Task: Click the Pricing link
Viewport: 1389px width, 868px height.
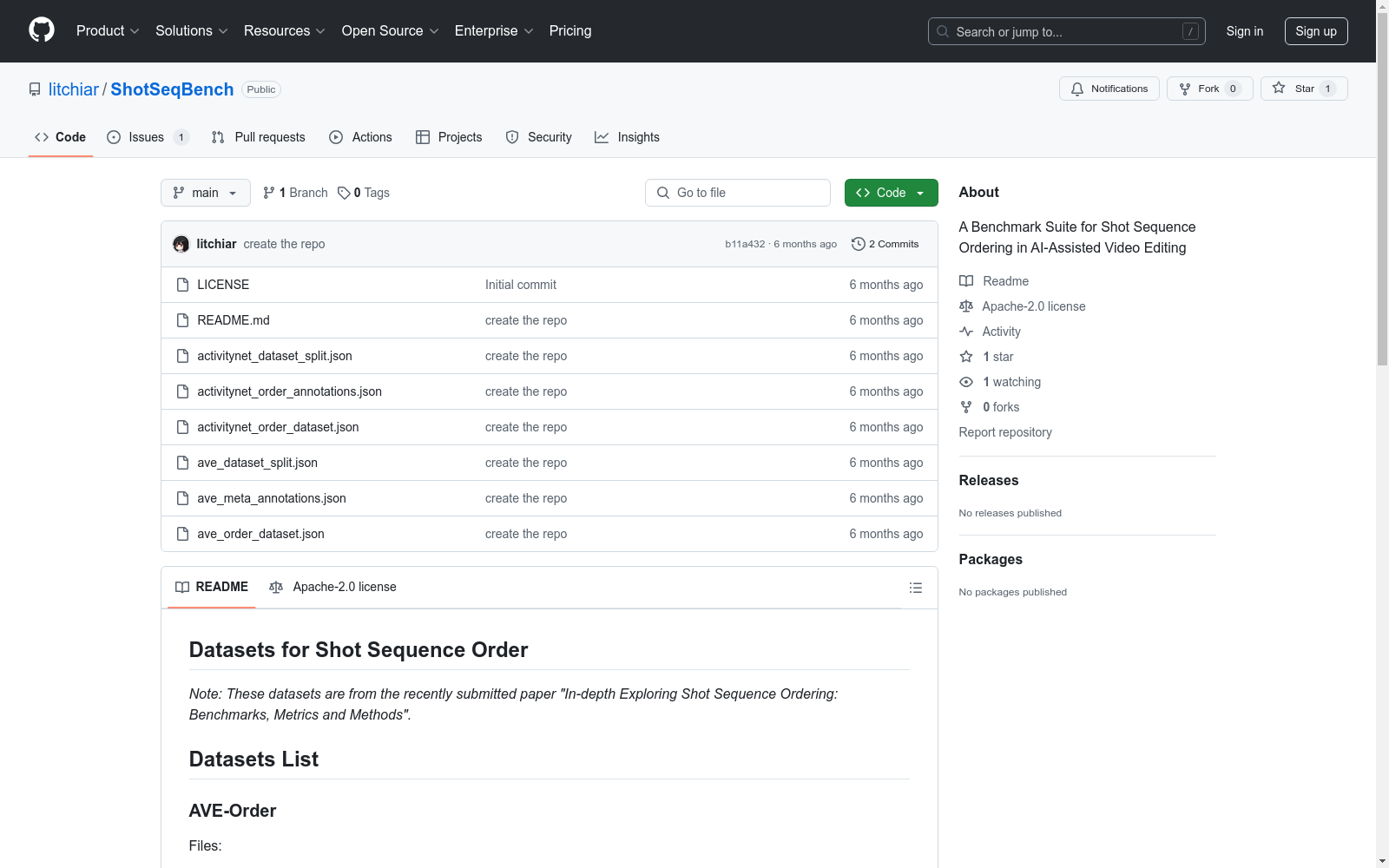Action: [x=570, y=31]
